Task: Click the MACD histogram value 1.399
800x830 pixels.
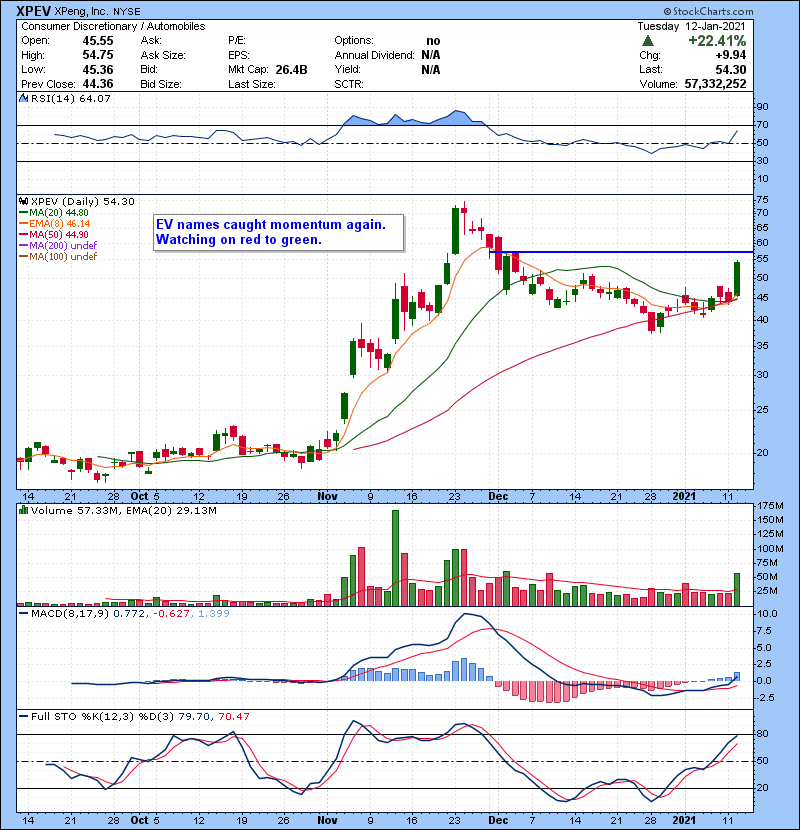Action: pos(214,614)
